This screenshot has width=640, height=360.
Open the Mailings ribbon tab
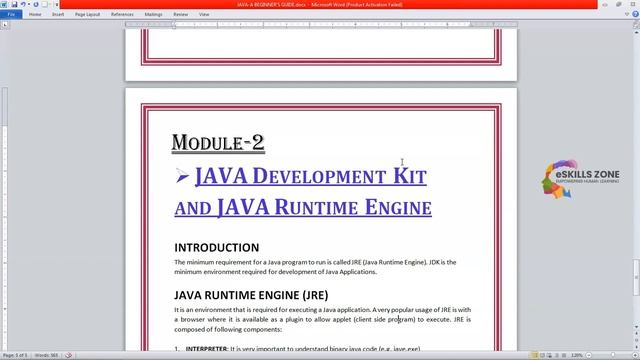[153, 14]
